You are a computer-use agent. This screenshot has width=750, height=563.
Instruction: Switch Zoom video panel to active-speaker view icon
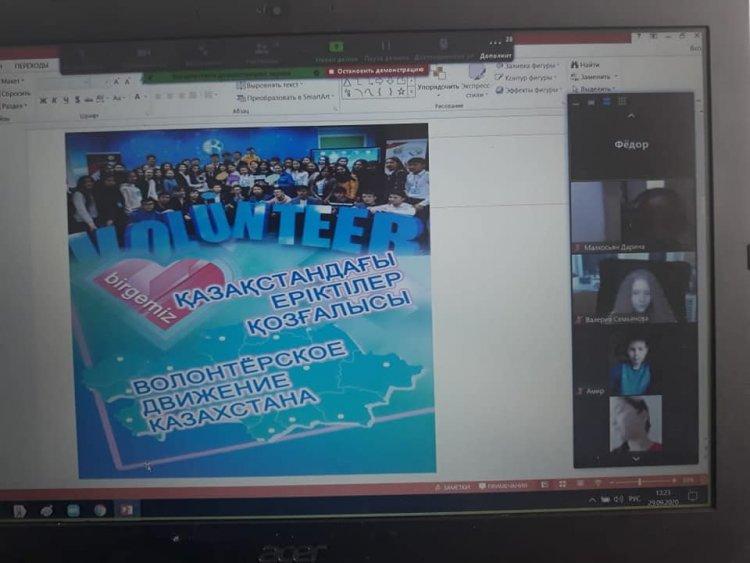[591, 102]
